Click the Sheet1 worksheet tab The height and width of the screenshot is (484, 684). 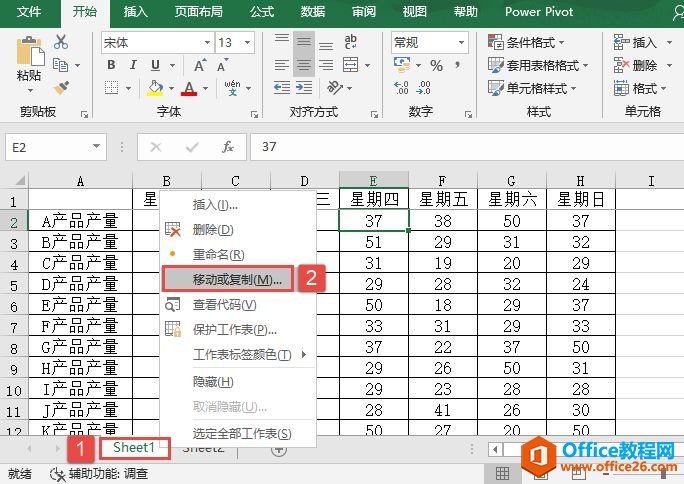(134, 448)
